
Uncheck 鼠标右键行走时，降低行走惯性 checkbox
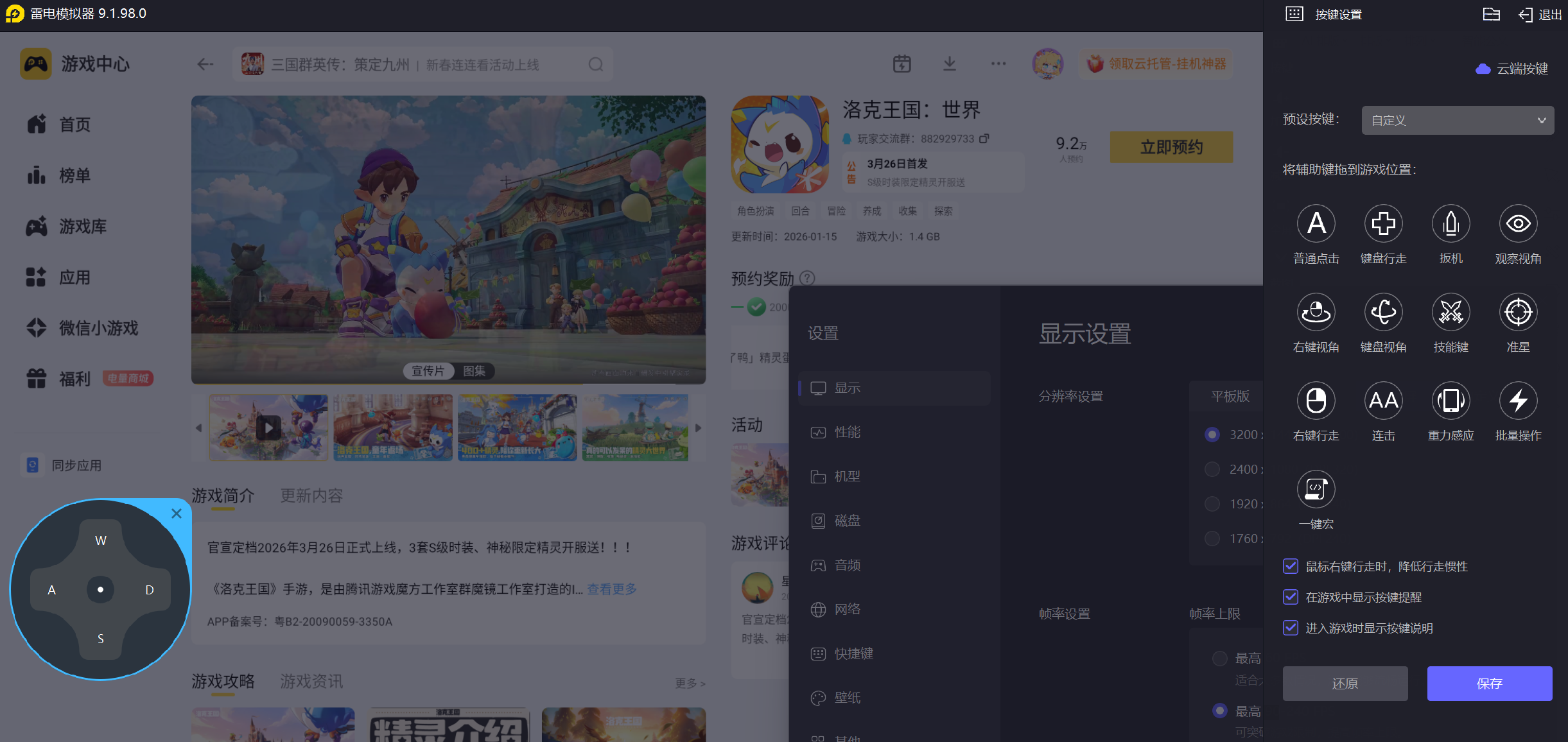pyautogui.click(x=1291, y=566)
